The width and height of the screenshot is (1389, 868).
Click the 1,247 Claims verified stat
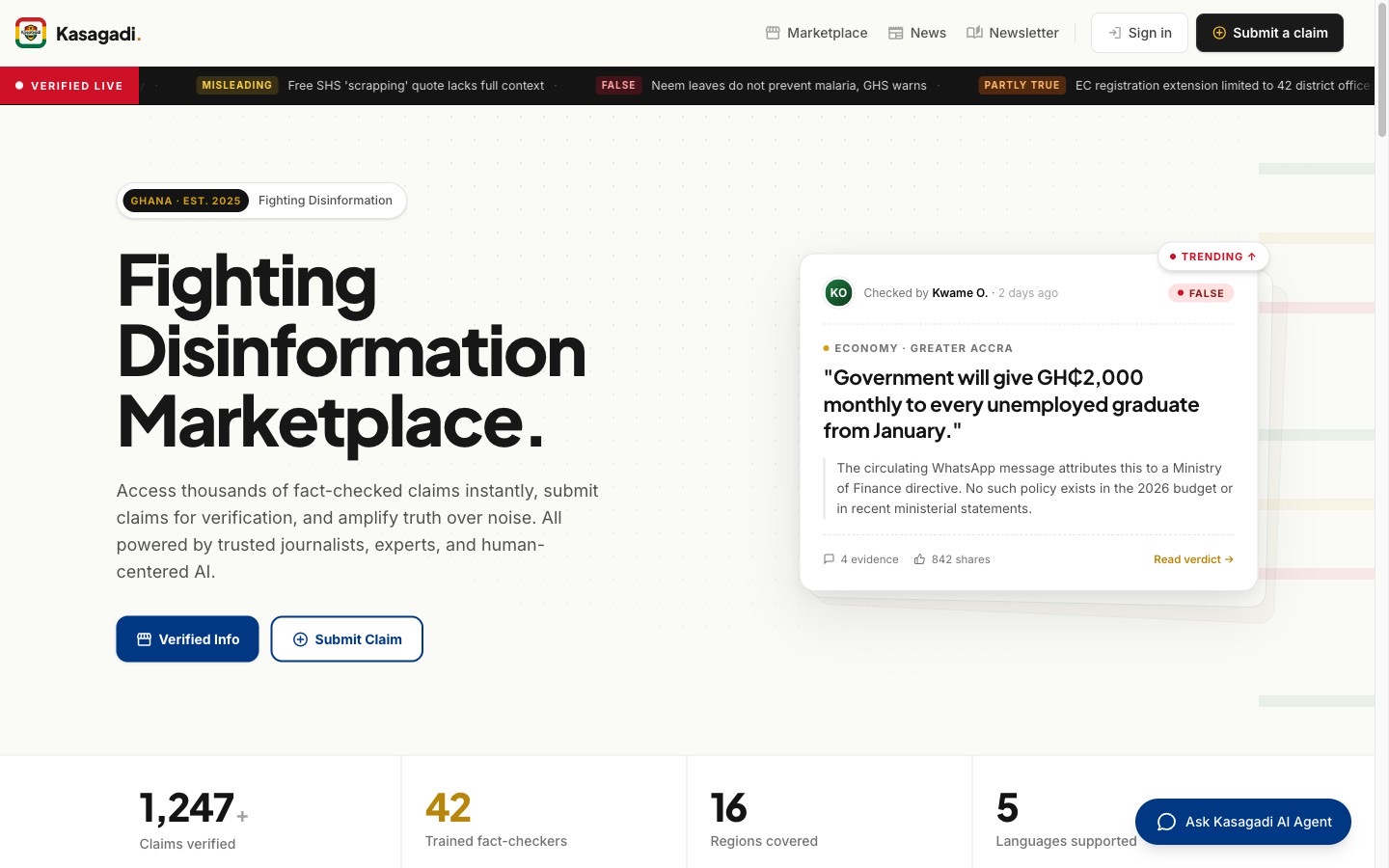tap(193, 820)
